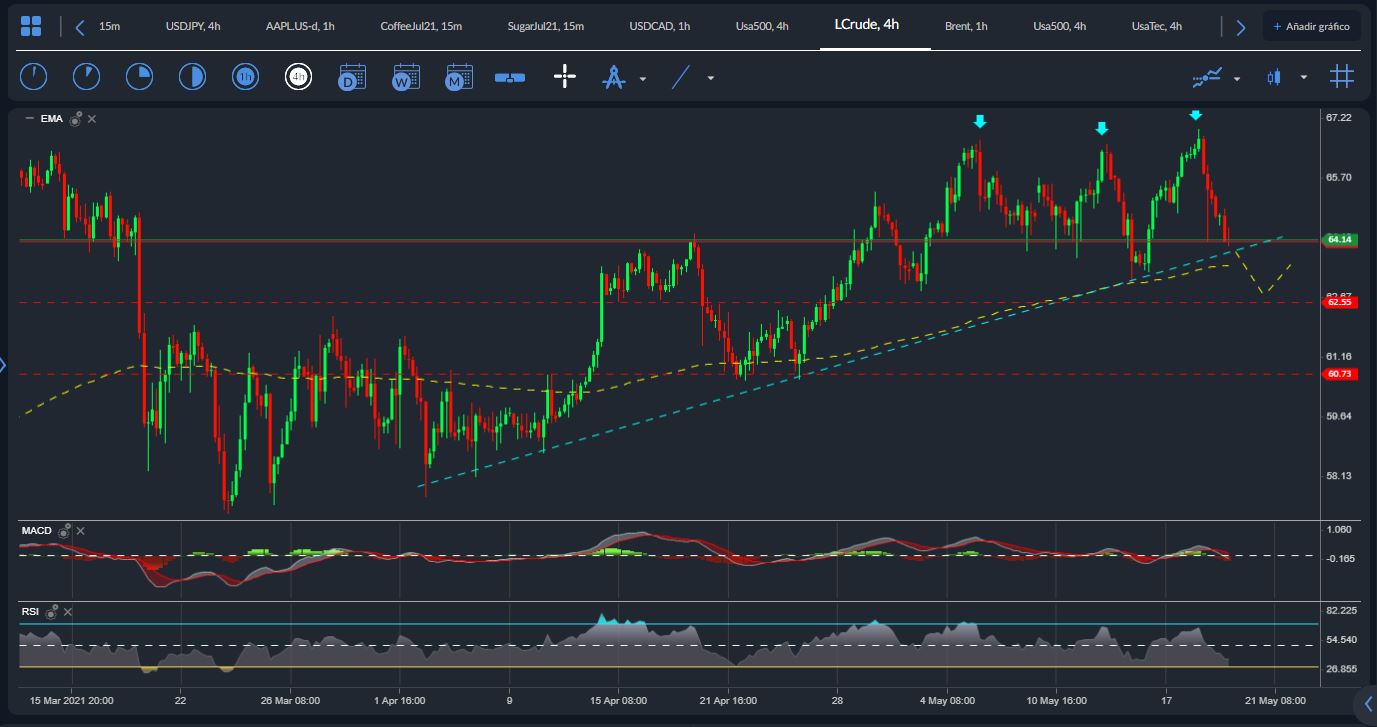Select the weekly timeframe calendar icon
This screenshot has height=727, width=1377.
[x=406, y=77]
